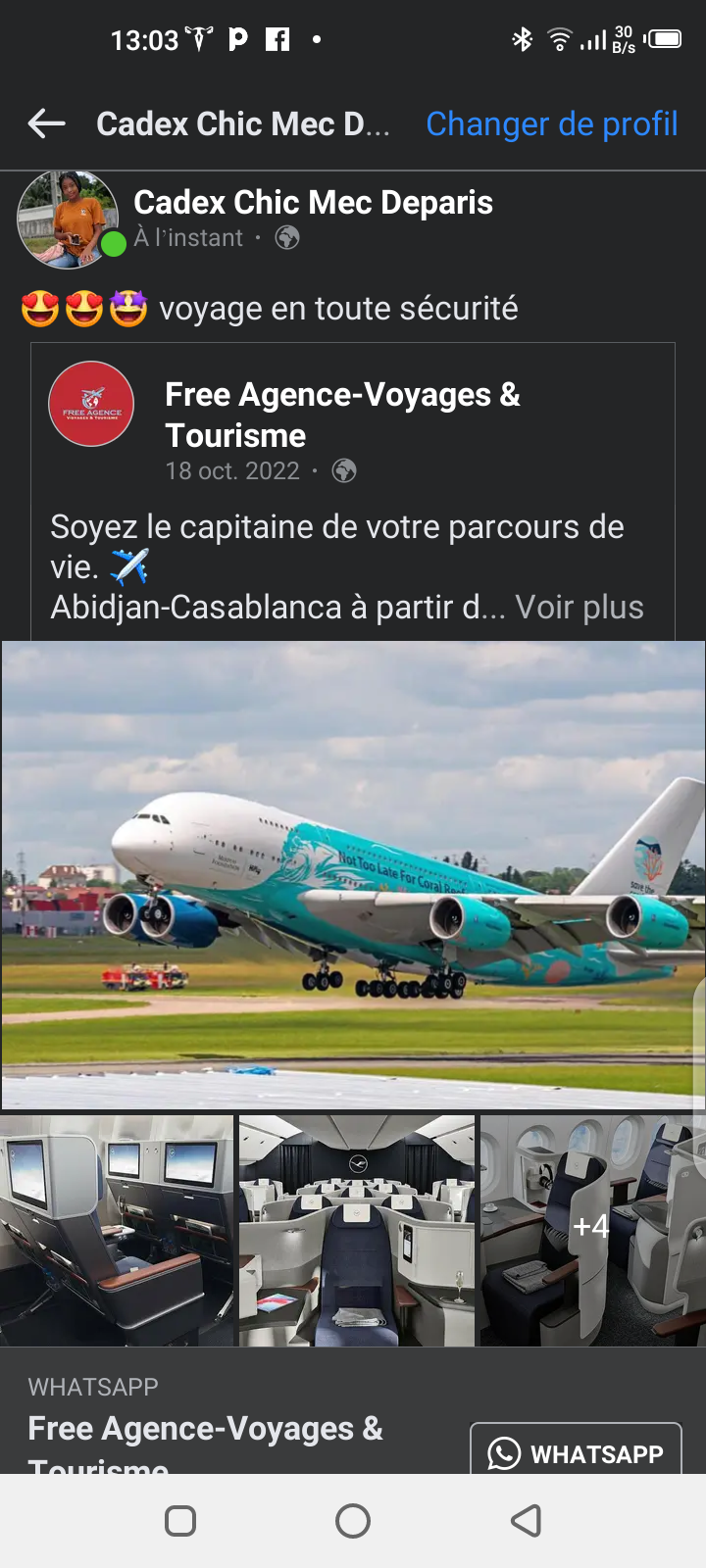Open the 18 oct. 2022 post date
This screenshot has height=1568, width=706.
pyautogui.click(x=232, y=471)
